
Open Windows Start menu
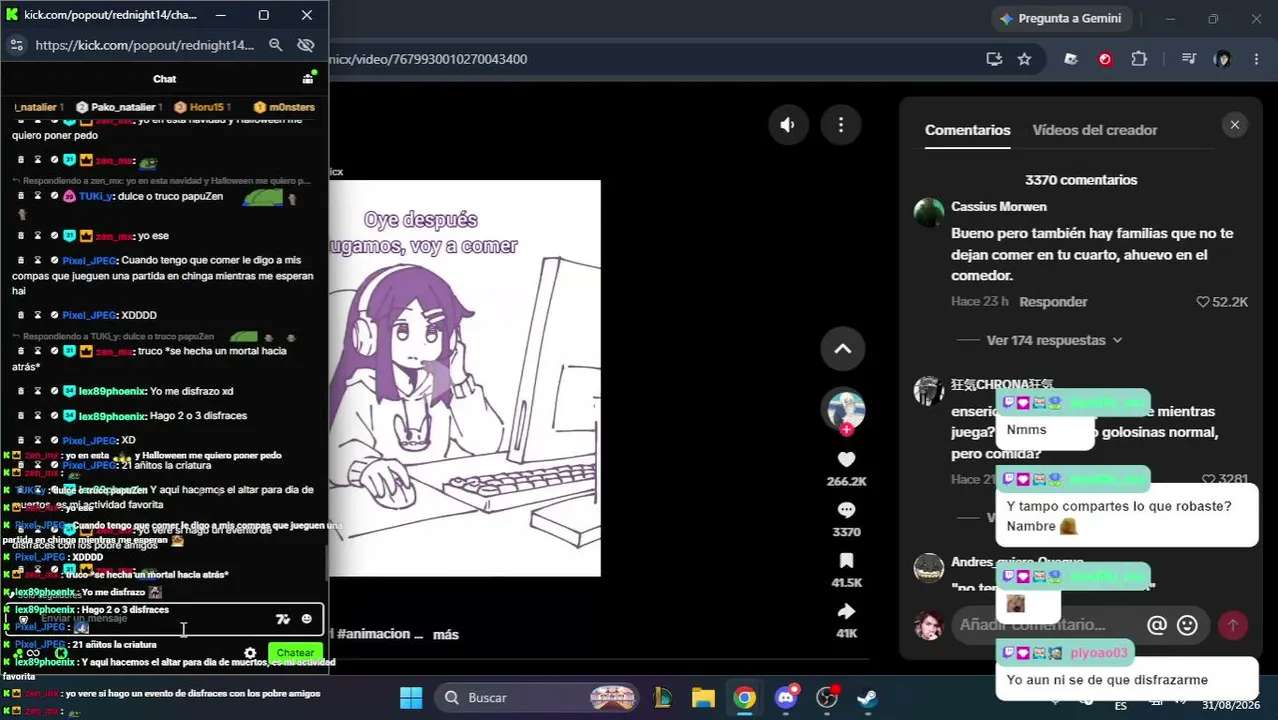411,698
